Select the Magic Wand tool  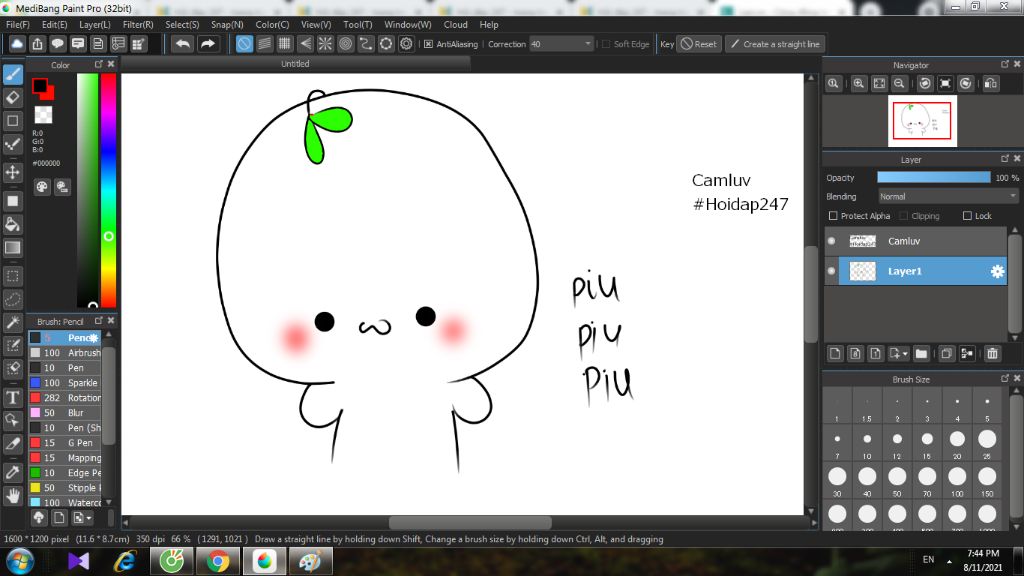coord(12,323)
